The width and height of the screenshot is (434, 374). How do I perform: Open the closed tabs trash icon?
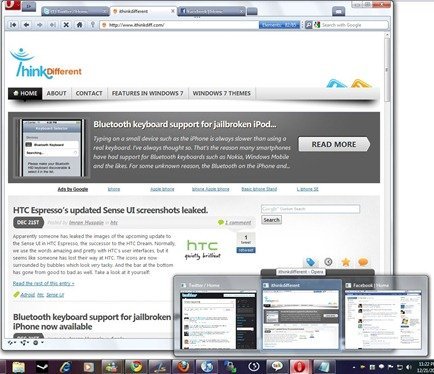(339, 12)
